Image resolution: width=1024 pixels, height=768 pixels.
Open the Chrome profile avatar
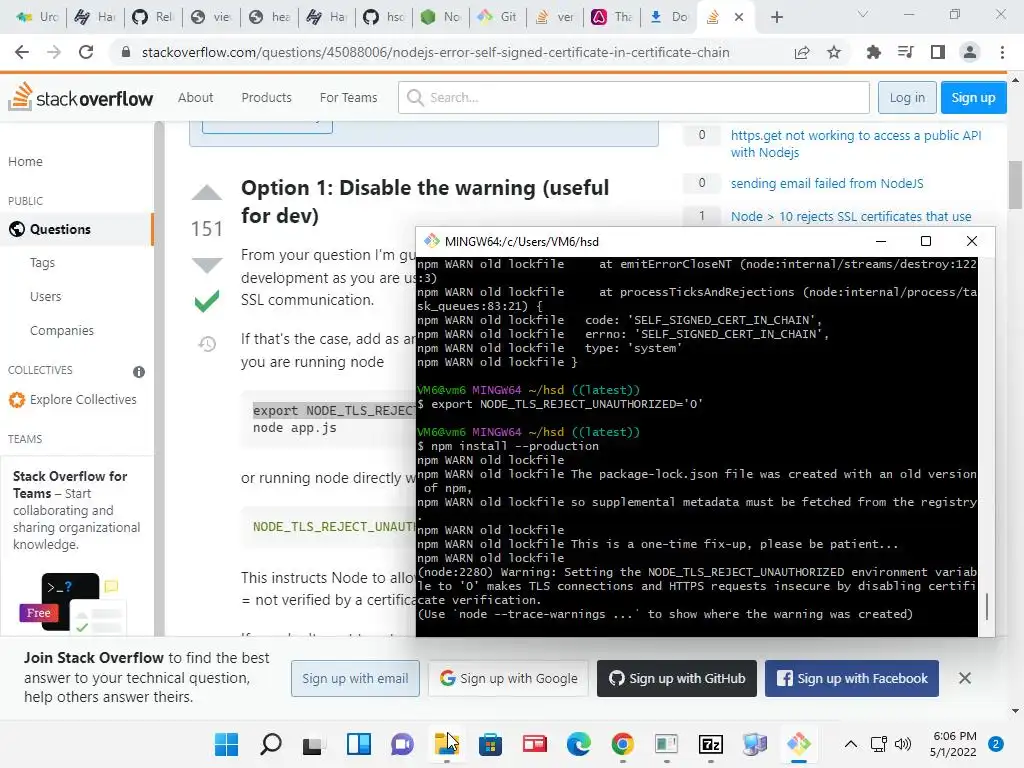(x=970, y=52)
